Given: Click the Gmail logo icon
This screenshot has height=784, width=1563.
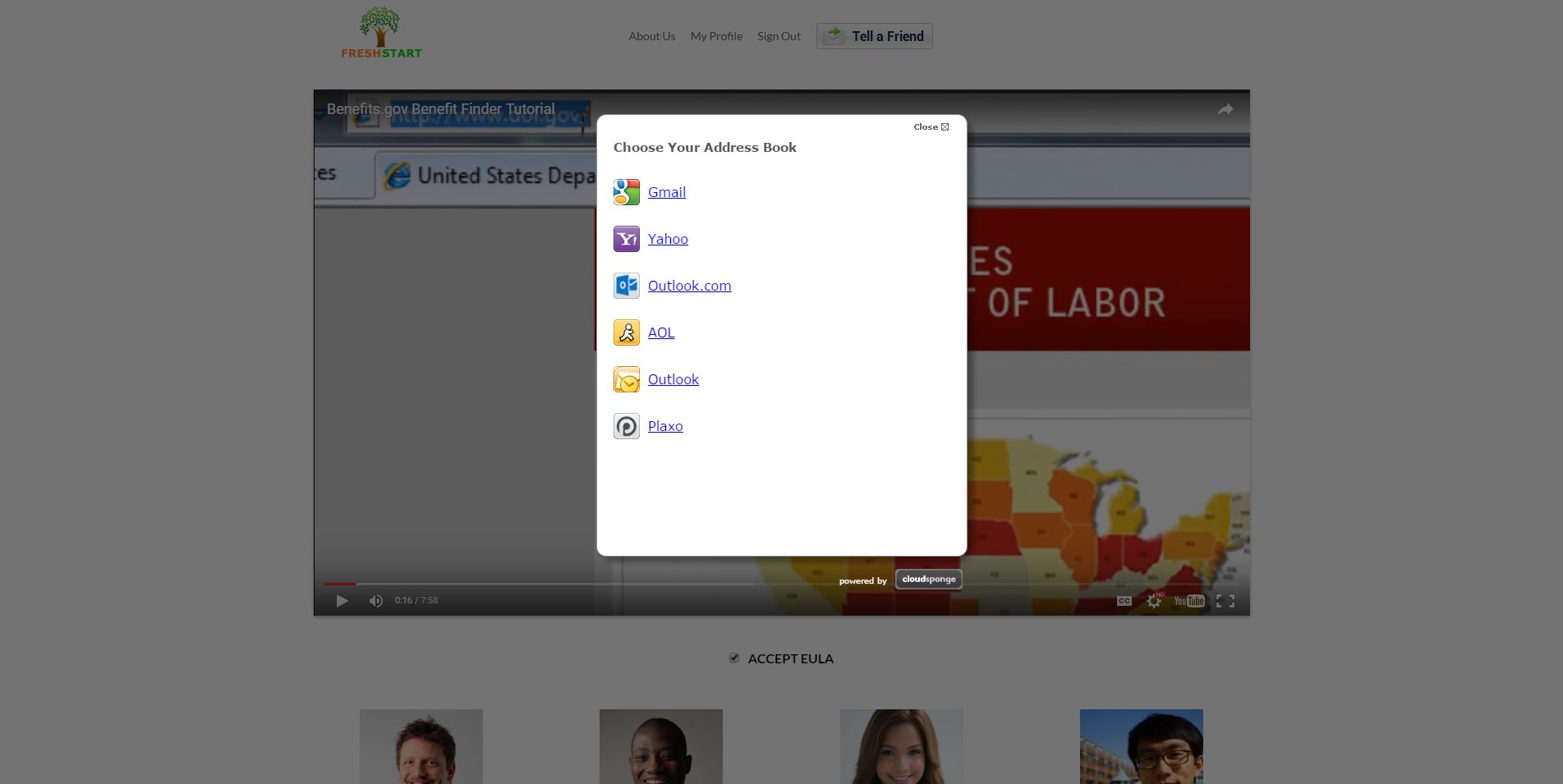Looking at the screenshot, I should click(x=627, y=192).
